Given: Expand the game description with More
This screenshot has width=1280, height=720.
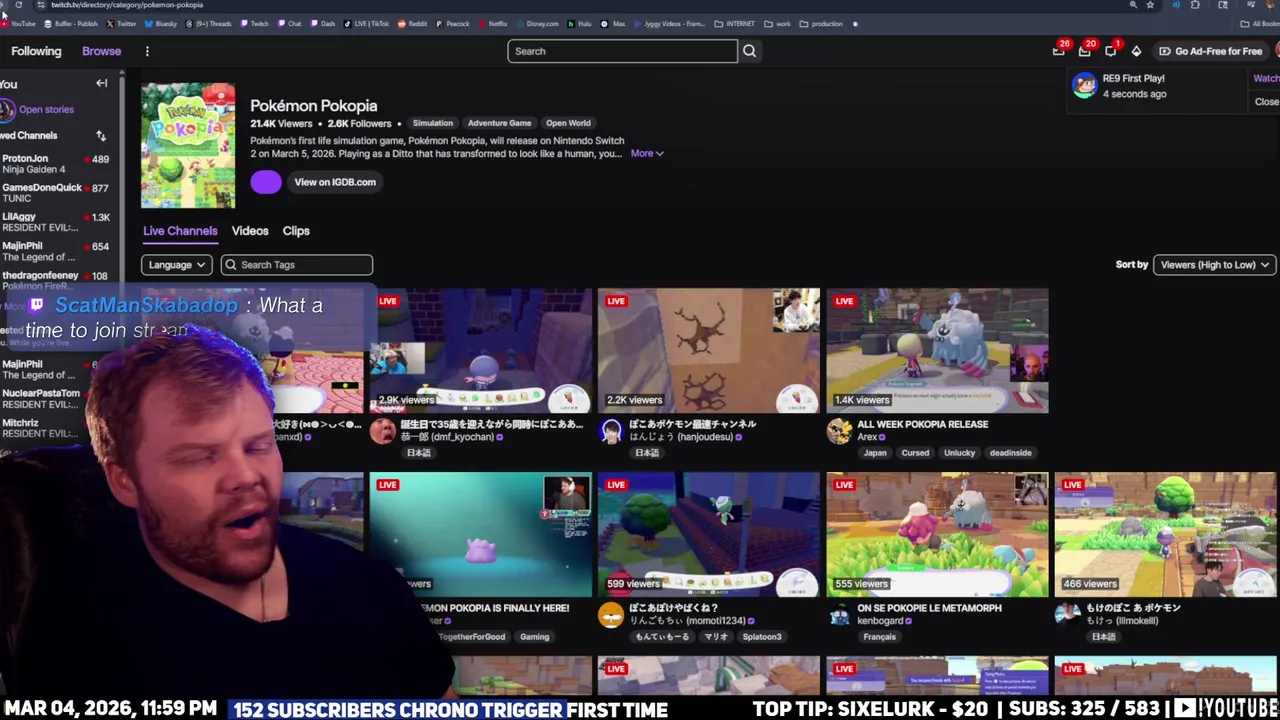Looking at the screenshot, I should 647,154.
